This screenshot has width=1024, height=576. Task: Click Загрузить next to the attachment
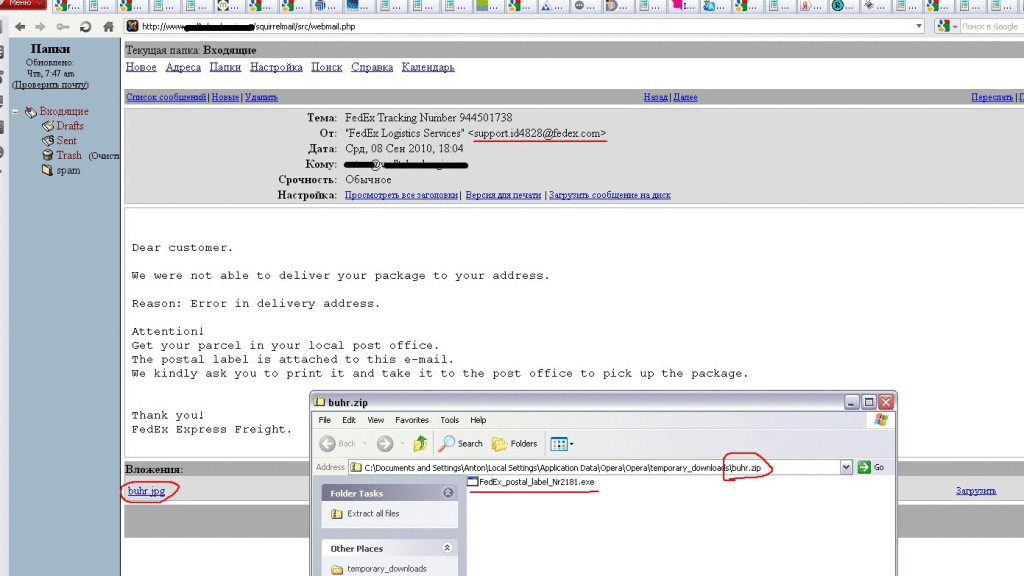click(976, 490)
